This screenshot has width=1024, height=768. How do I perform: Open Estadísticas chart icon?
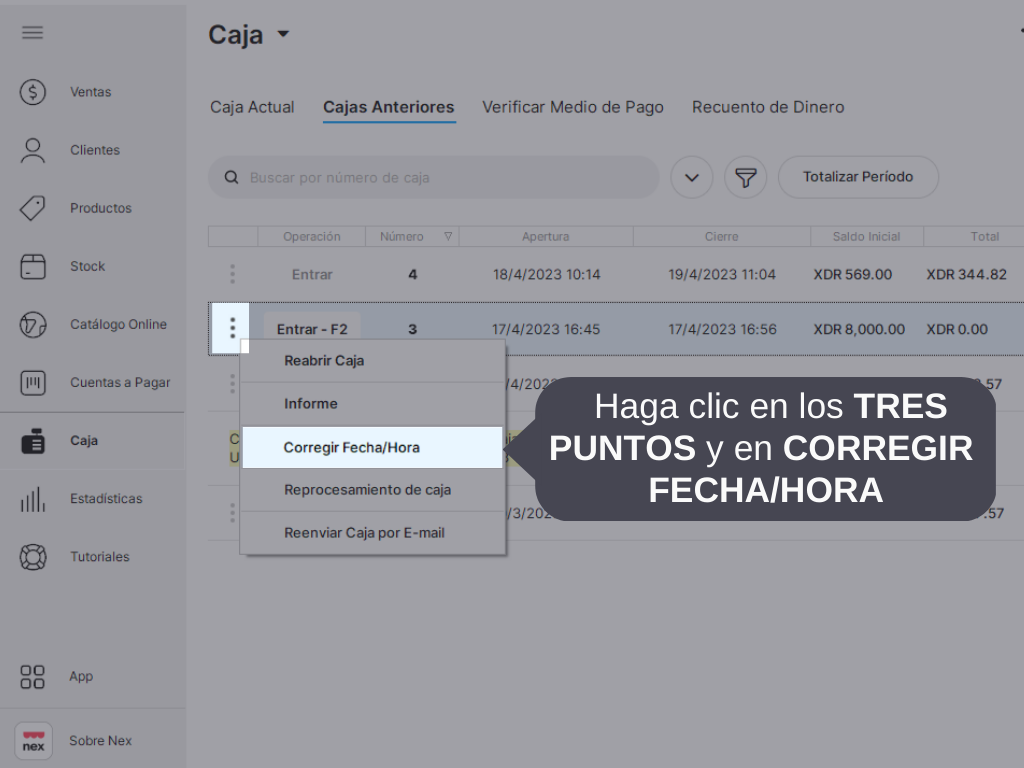(33, 498)
